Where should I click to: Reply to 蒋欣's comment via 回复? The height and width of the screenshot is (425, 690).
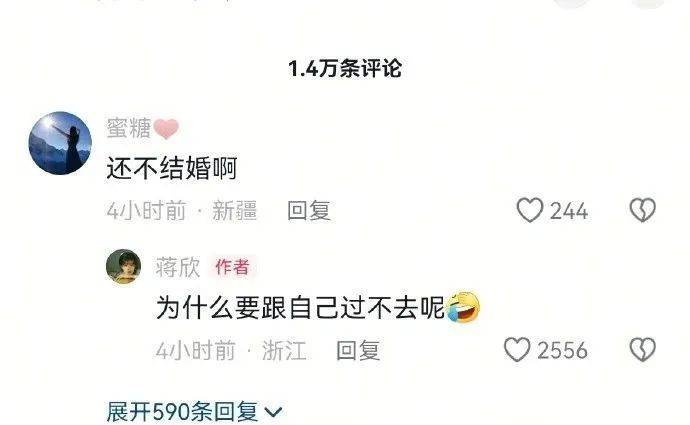point(358,351)
